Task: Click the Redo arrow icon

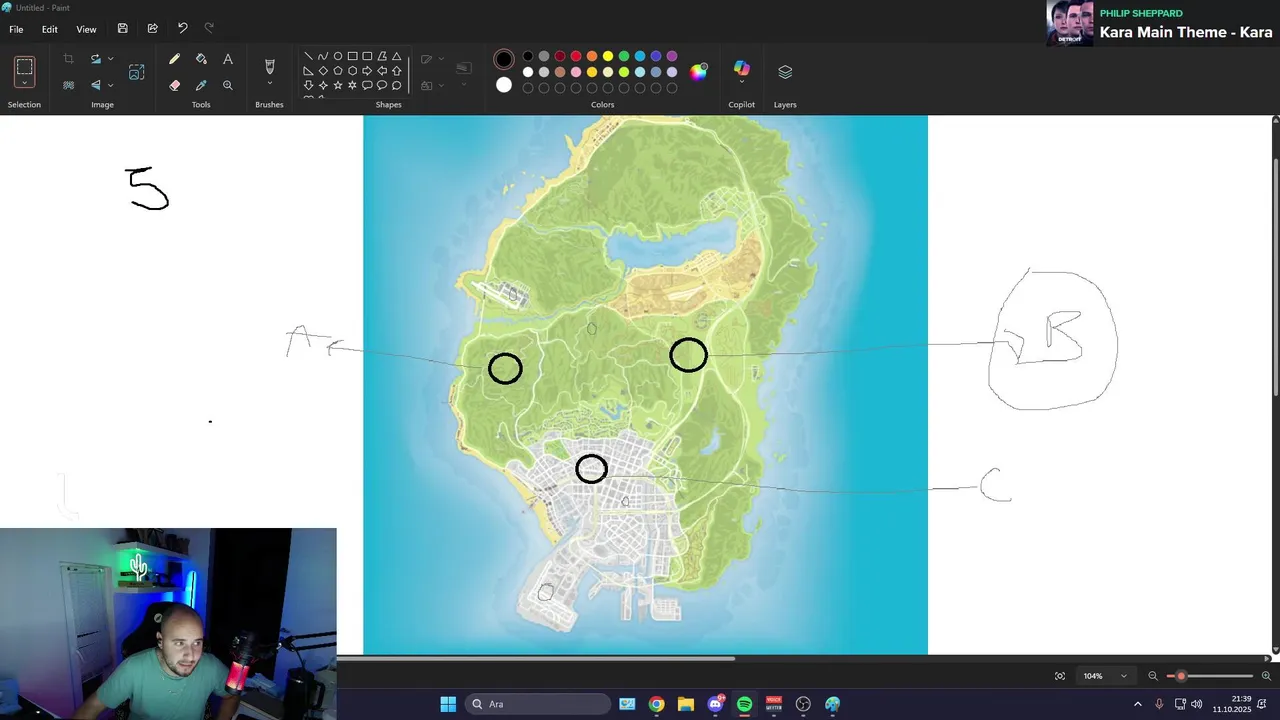Action: [x=209, y=29]
